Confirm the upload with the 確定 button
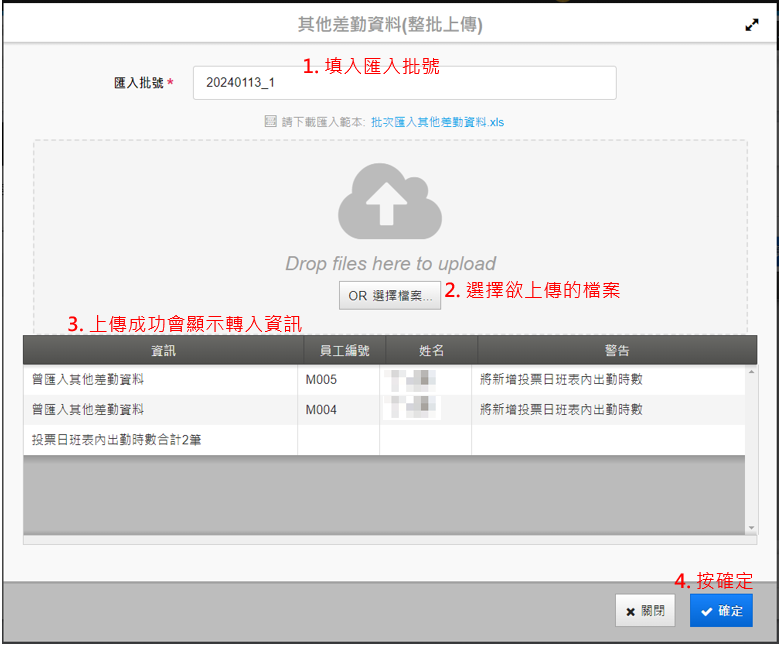This screenshot has height=648, width=784. (x=721, y=611)
